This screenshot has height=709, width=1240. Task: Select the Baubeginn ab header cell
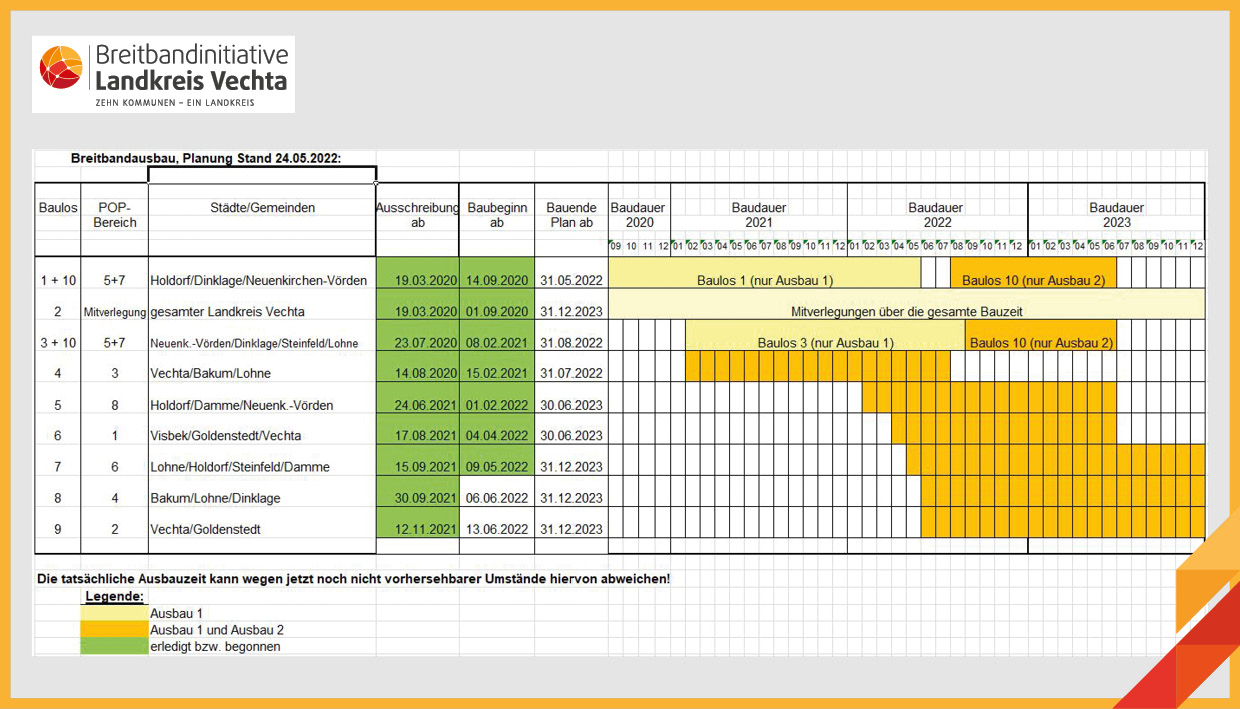[497, 215]
